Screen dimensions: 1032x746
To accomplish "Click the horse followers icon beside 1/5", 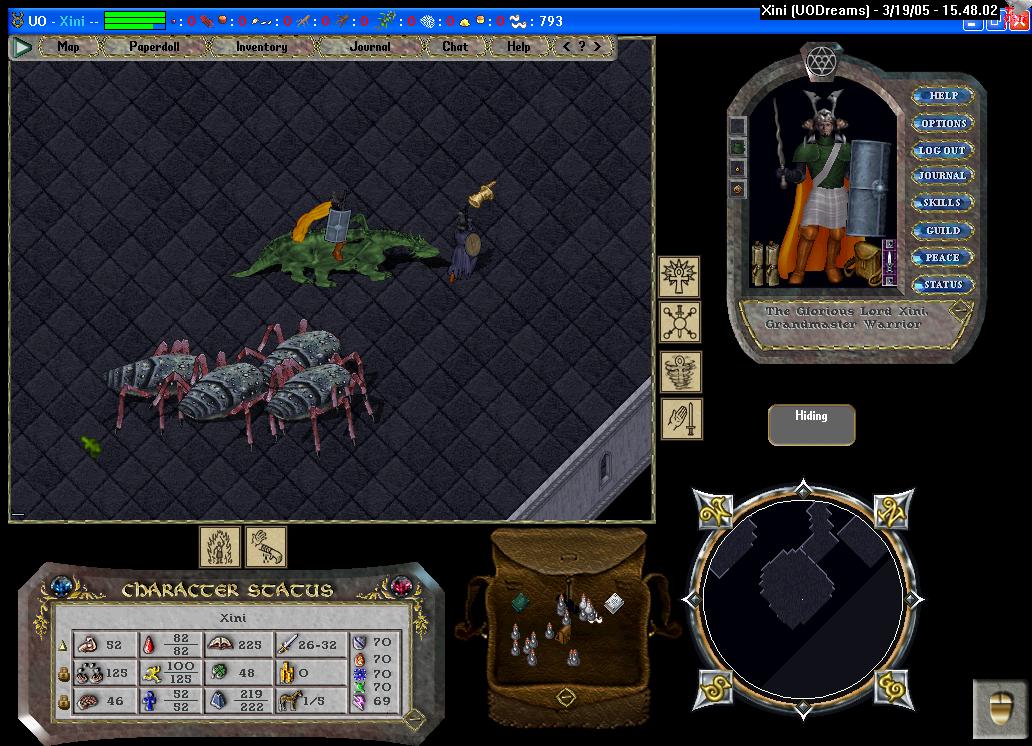I will (290, 701).
